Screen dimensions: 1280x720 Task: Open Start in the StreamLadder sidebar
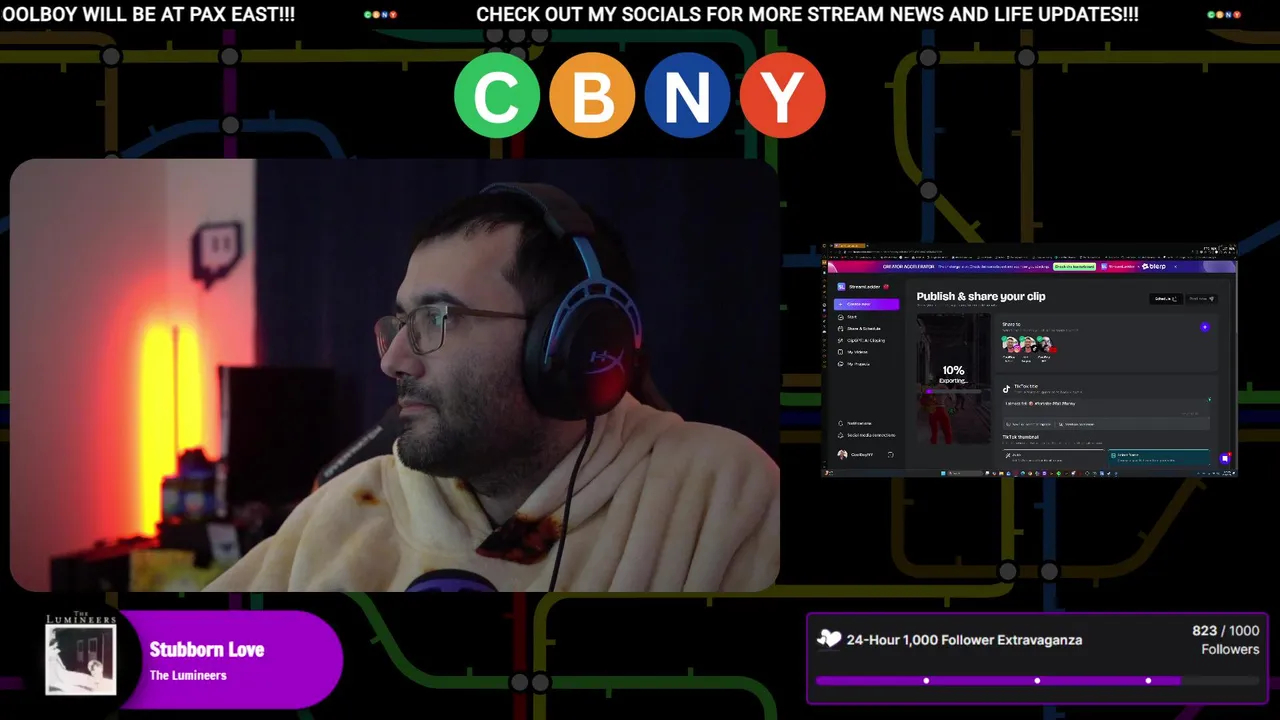(852, 317)
